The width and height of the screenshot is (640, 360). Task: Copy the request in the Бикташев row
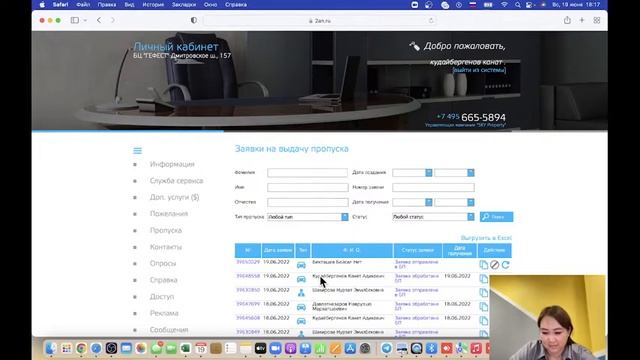tap(484, 265)
